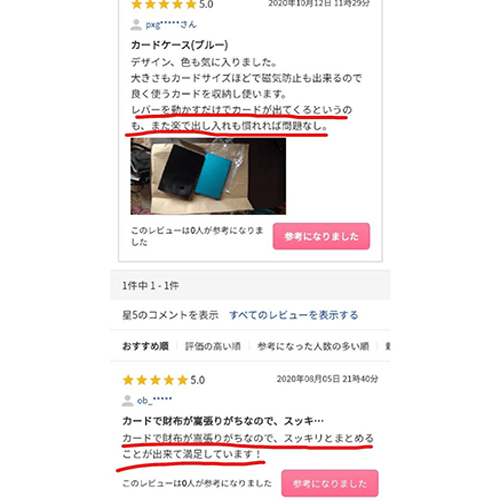Sort by 参考になった人数の多い順
Screen dimensions: 500x500
(313, 346)
